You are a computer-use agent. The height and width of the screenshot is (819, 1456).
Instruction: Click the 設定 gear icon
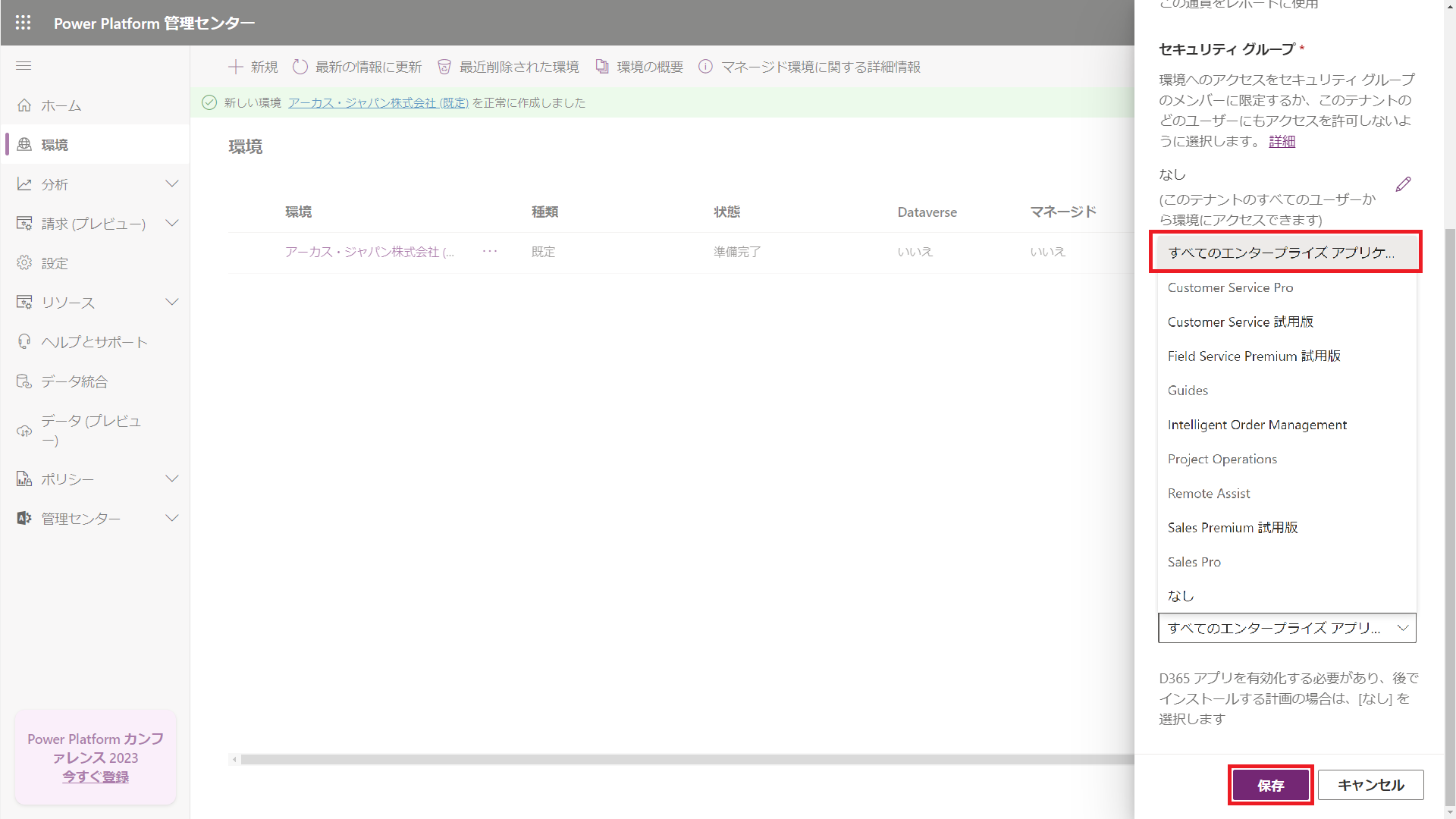coord(24,262)
